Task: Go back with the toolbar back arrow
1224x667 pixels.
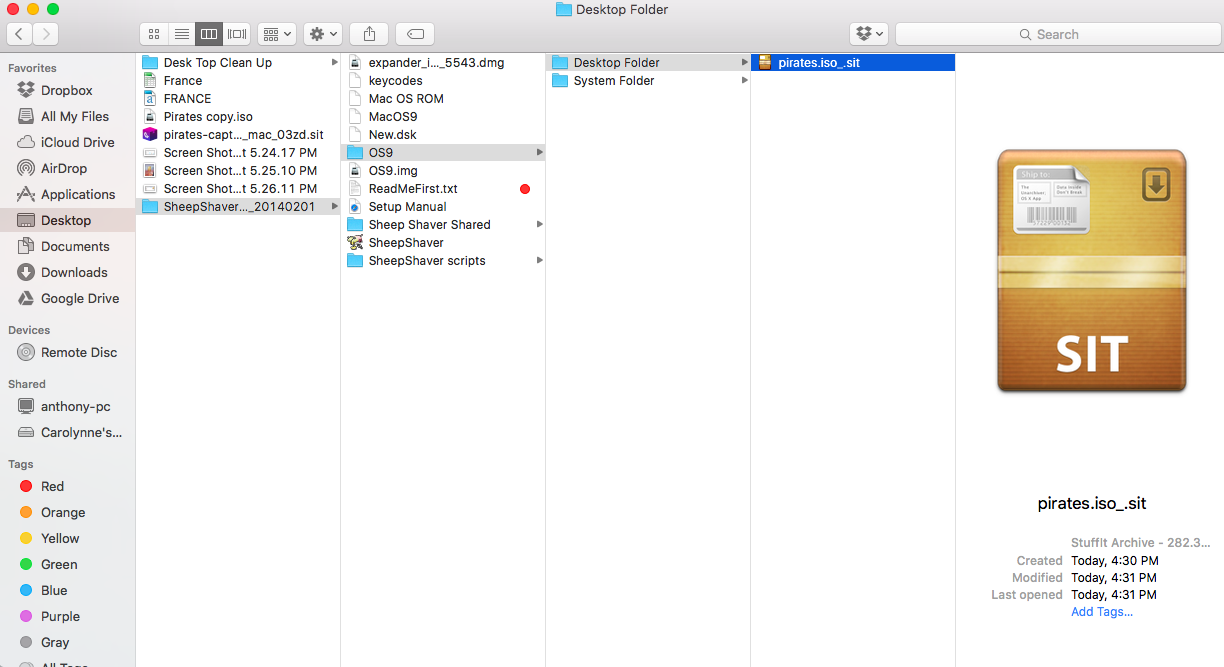Action: tap(20, 34)
